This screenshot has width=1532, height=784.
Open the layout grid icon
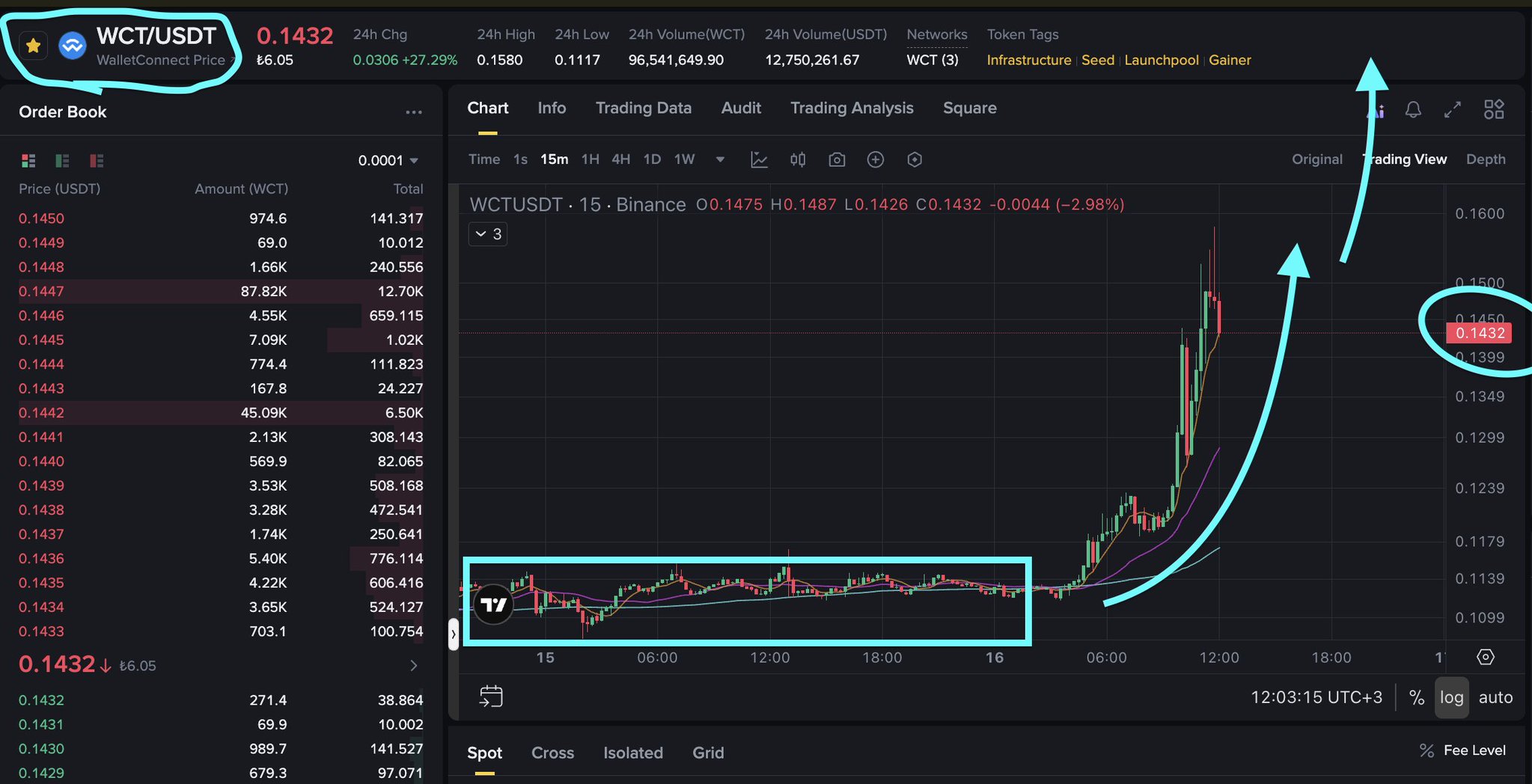click(1493, 110)
